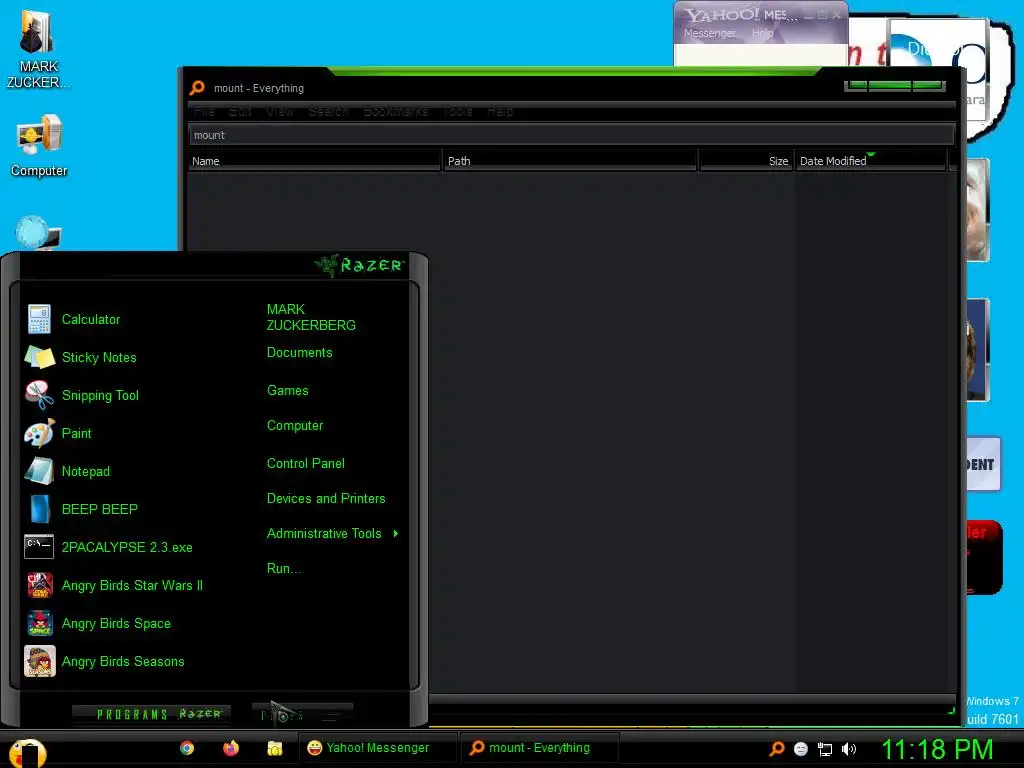This screenshot has height=768, width=1024.
Task: Launch Paint from the Start menu
Action: coord(59,433)
